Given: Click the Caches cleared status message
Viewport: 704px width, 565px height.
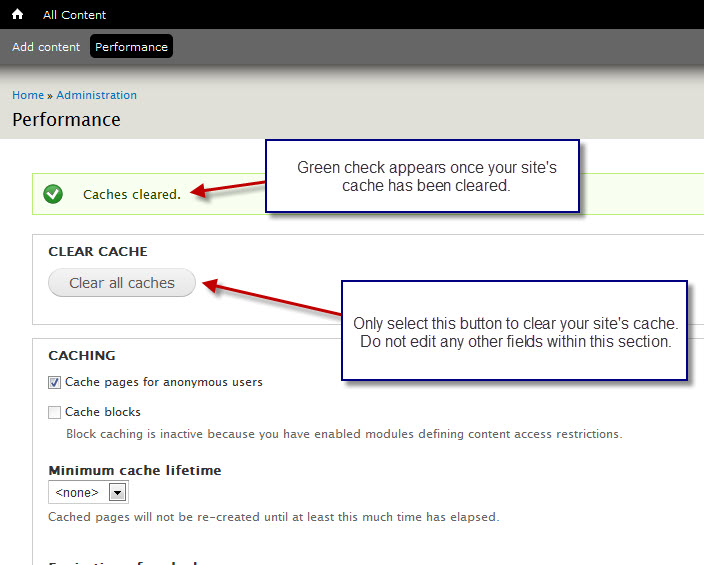Looking at the screenshot, I should tap(131, 194).
